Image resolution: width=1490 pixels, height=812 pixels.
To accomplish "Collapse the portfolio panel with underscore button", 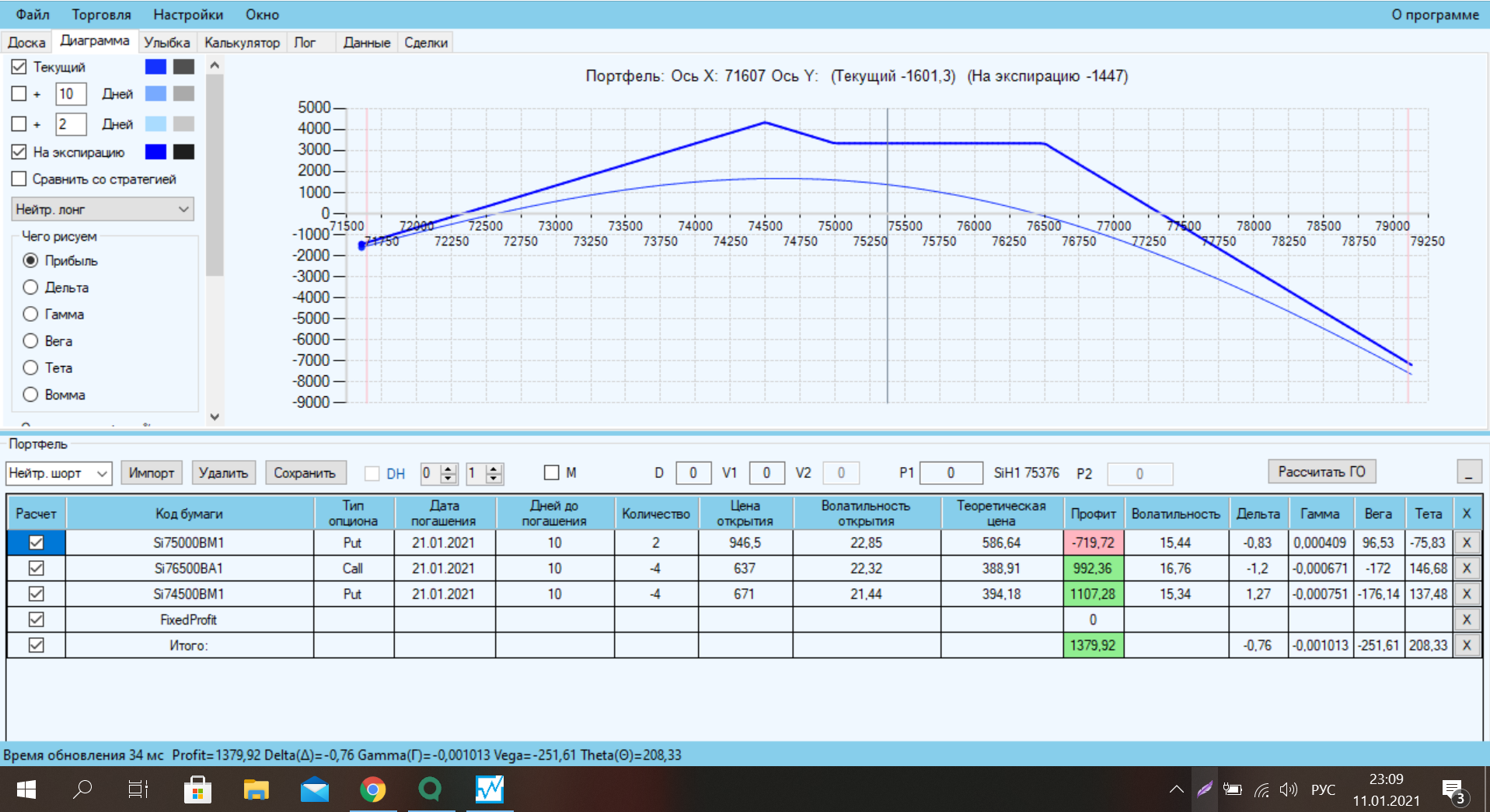I will [1468, 472].
